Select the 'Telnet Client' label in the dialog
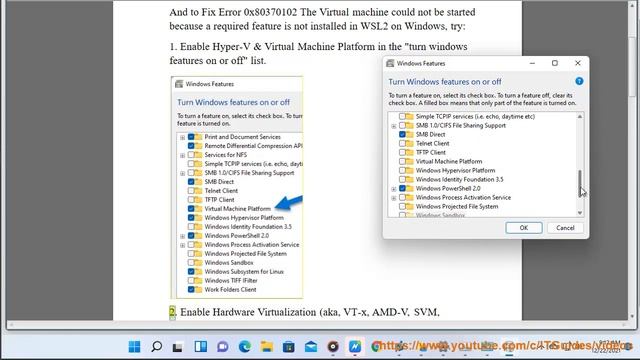The image size is (640, 360). pyautogui.click(x=432, y=143)
